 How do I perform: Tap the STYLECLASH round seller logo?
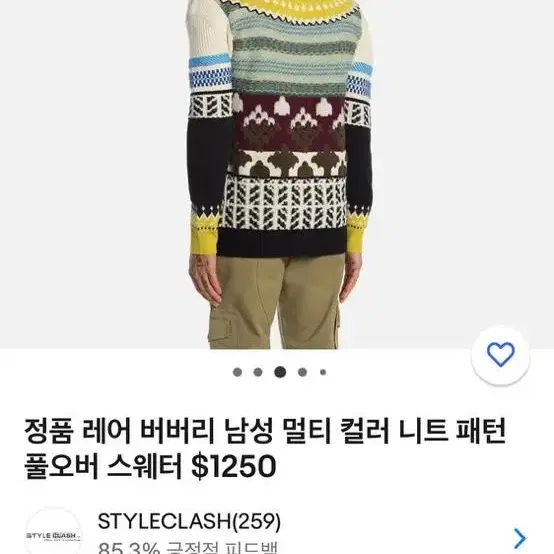tap(54, 534)
